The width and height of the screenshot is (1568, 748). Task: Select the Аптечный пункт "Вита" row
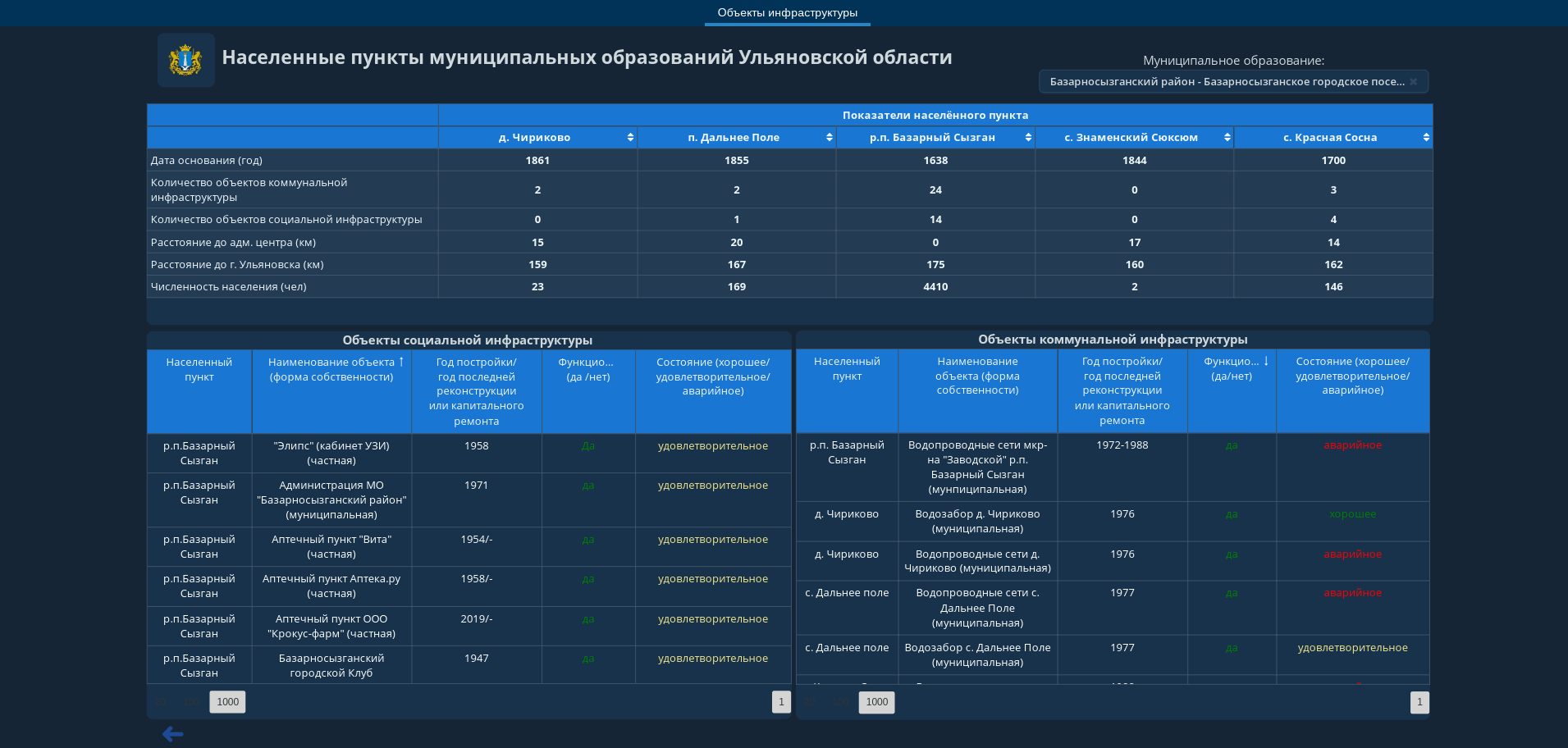pyautogui.click(x=469, y=547)
